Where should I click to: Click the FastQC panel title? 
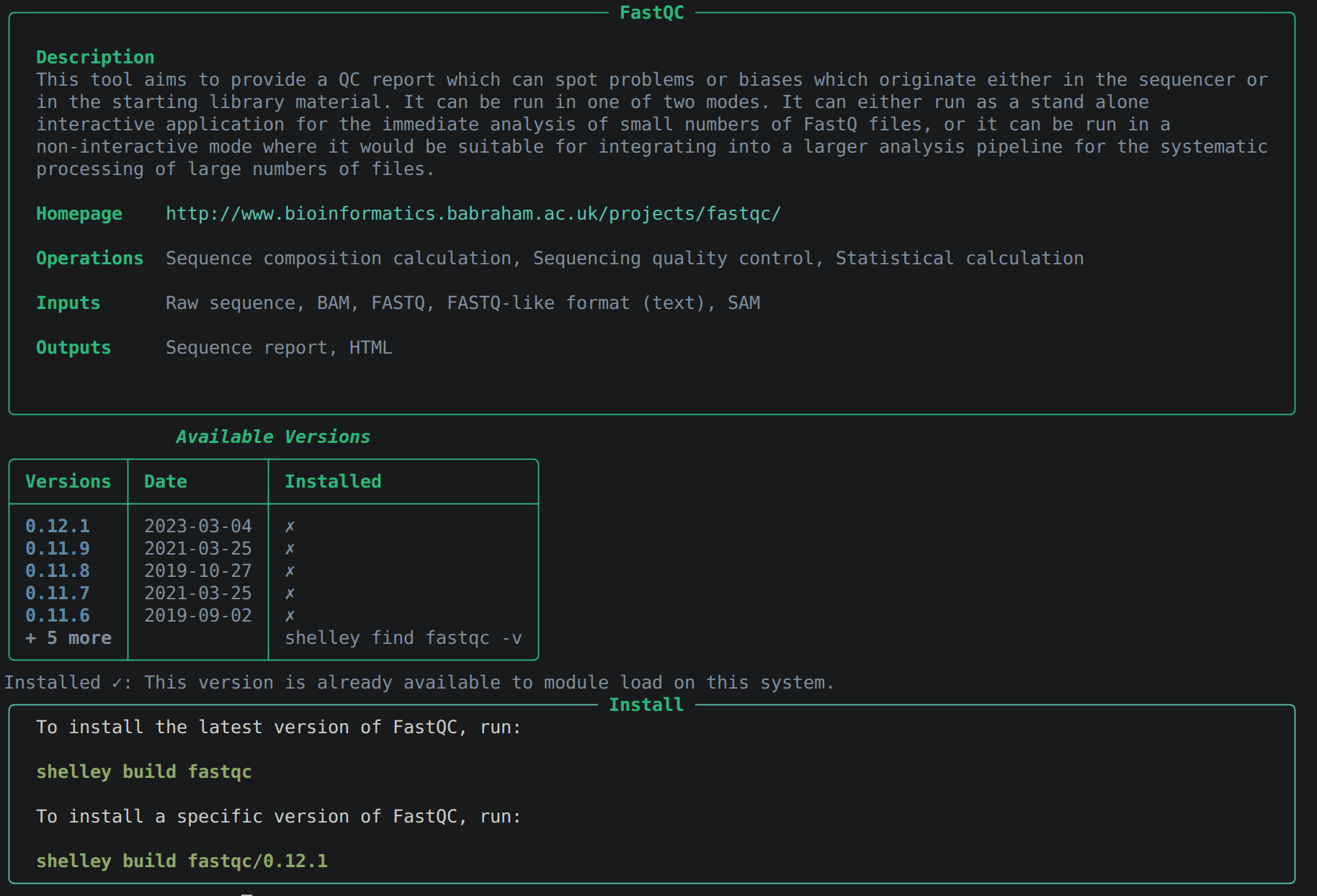pos(652,13)
